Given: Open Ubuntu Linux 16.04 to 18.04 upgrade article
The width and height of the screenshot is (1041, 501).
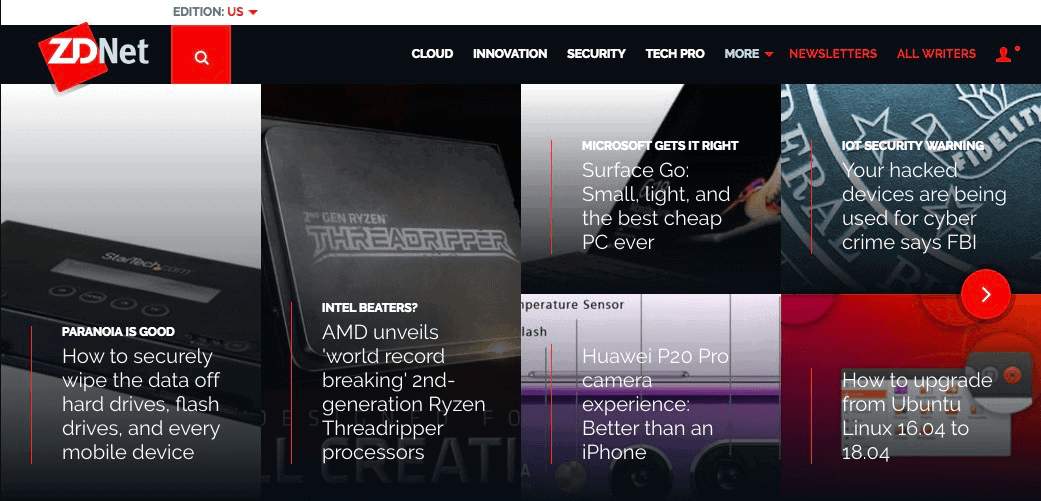Looking at the screenshot, I should (x=917, y=416).
